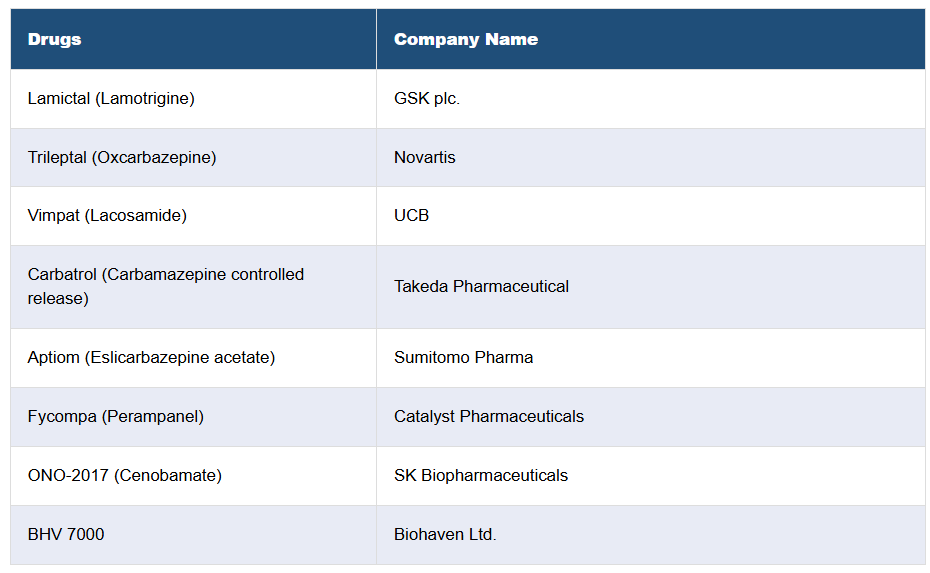
Task: Click the Drugs column header
Action: pos(55,40)
